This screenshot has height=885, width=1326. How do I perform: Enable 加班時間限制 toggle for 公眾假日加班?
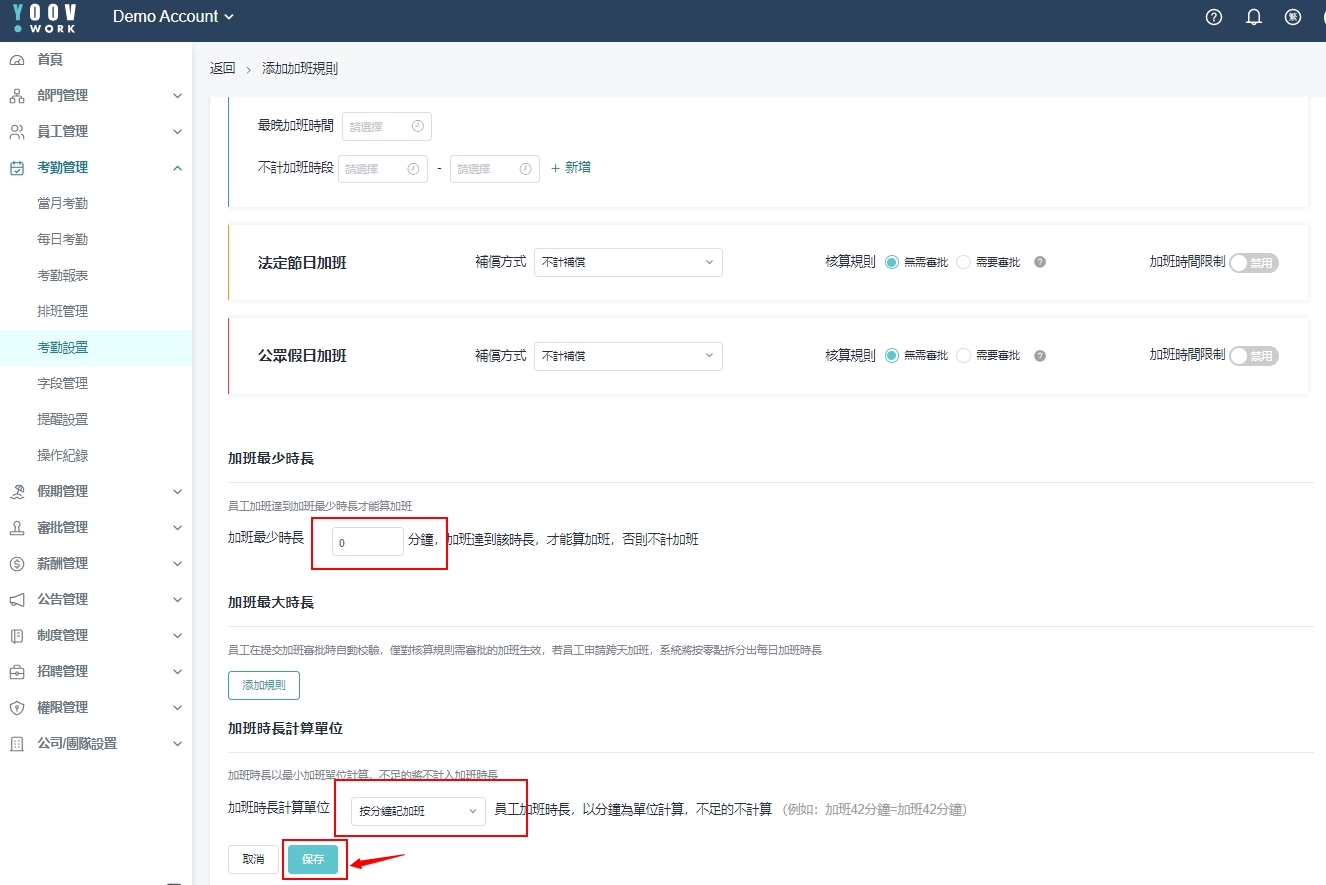1253,356
